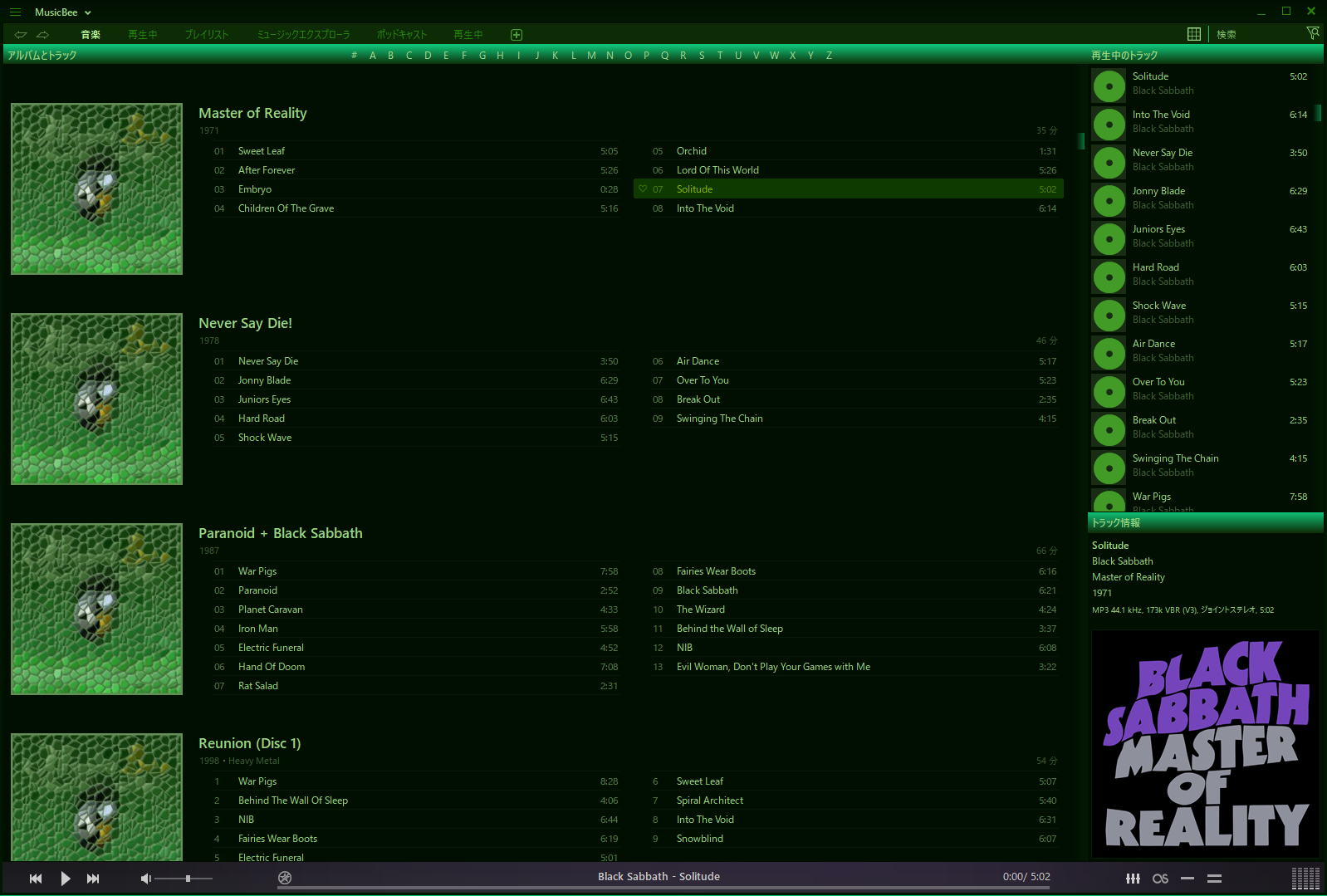
Task: Mute audio with the speaker icon
Action: pyautogui.click(x=146, y=879)
